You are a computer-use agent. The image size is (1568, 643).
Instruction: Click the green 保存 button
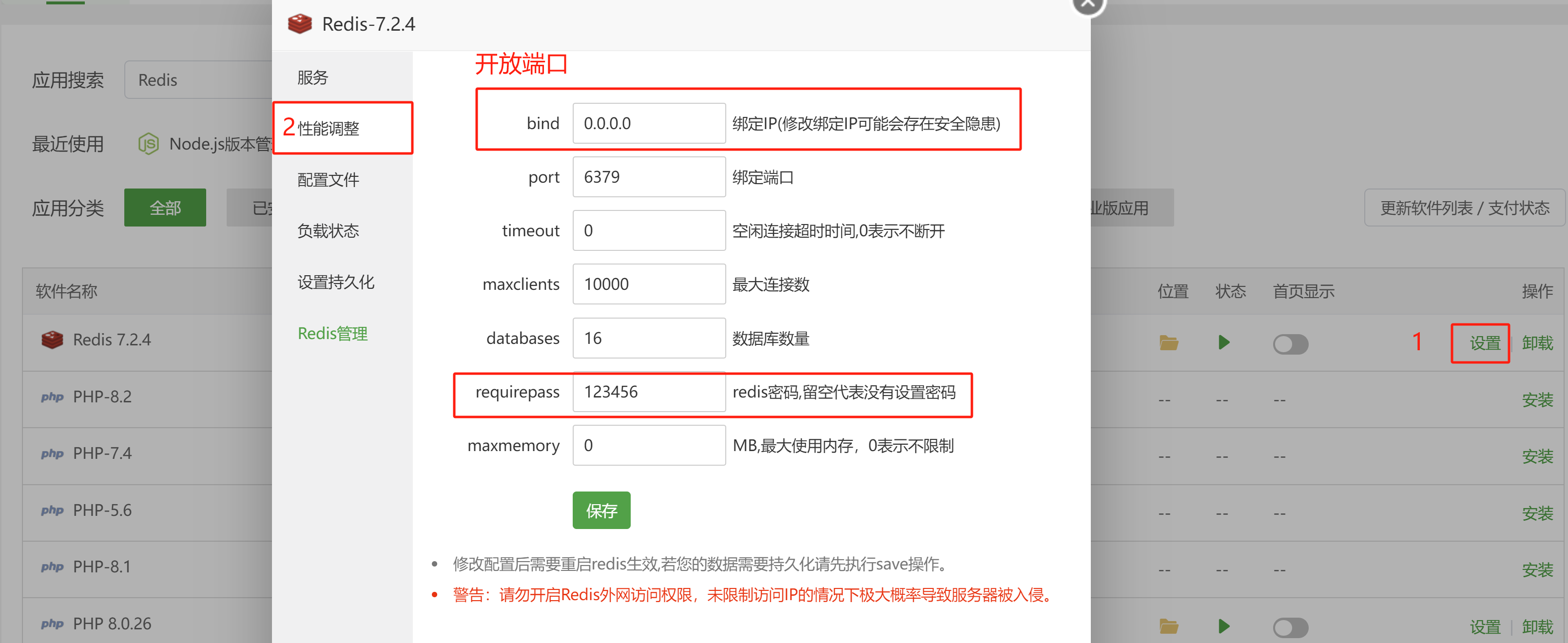pyautogui.click(x=601, y=511)
